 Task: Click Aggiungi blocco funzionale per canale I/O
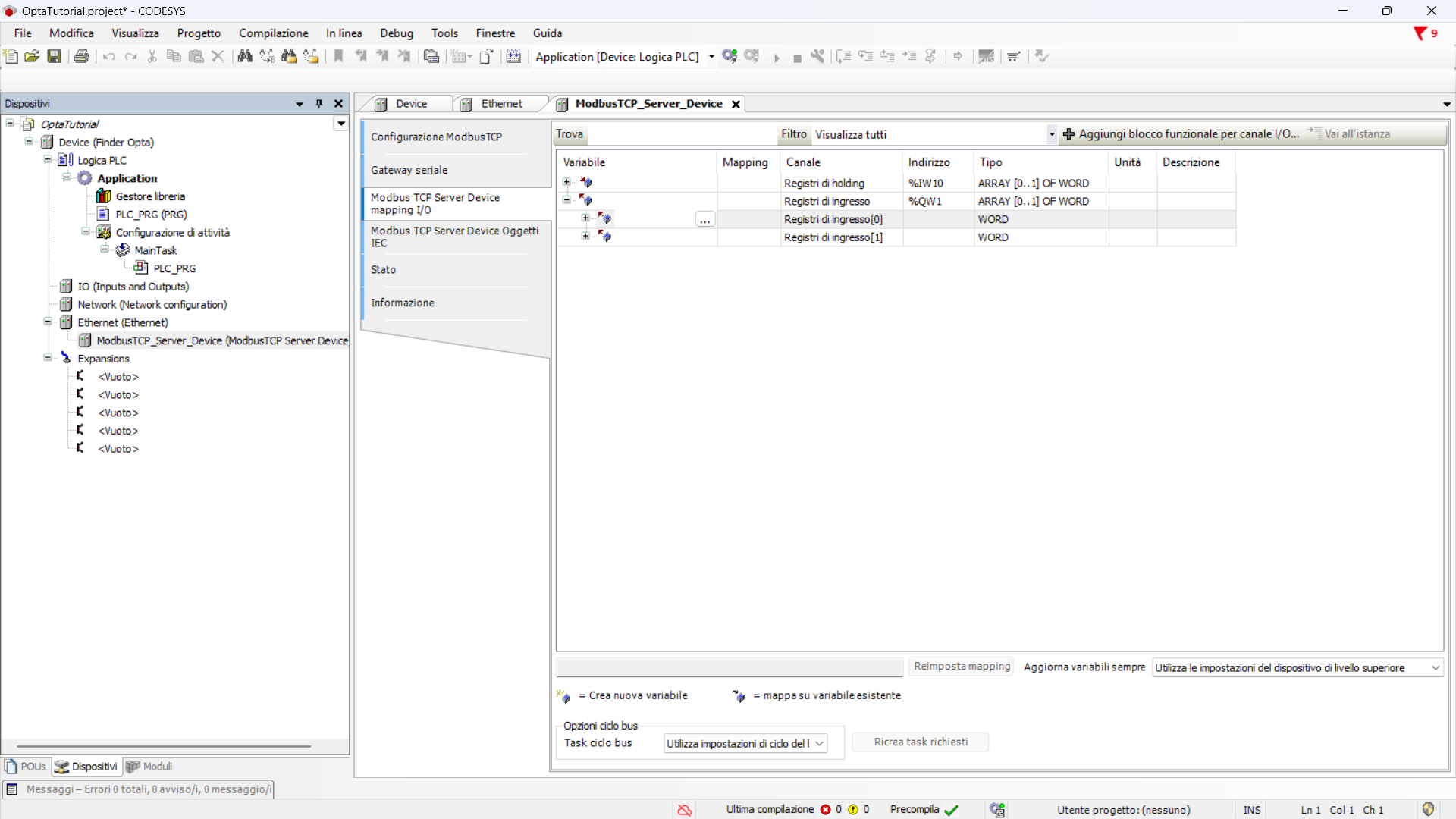click(x=1181, y=134)
